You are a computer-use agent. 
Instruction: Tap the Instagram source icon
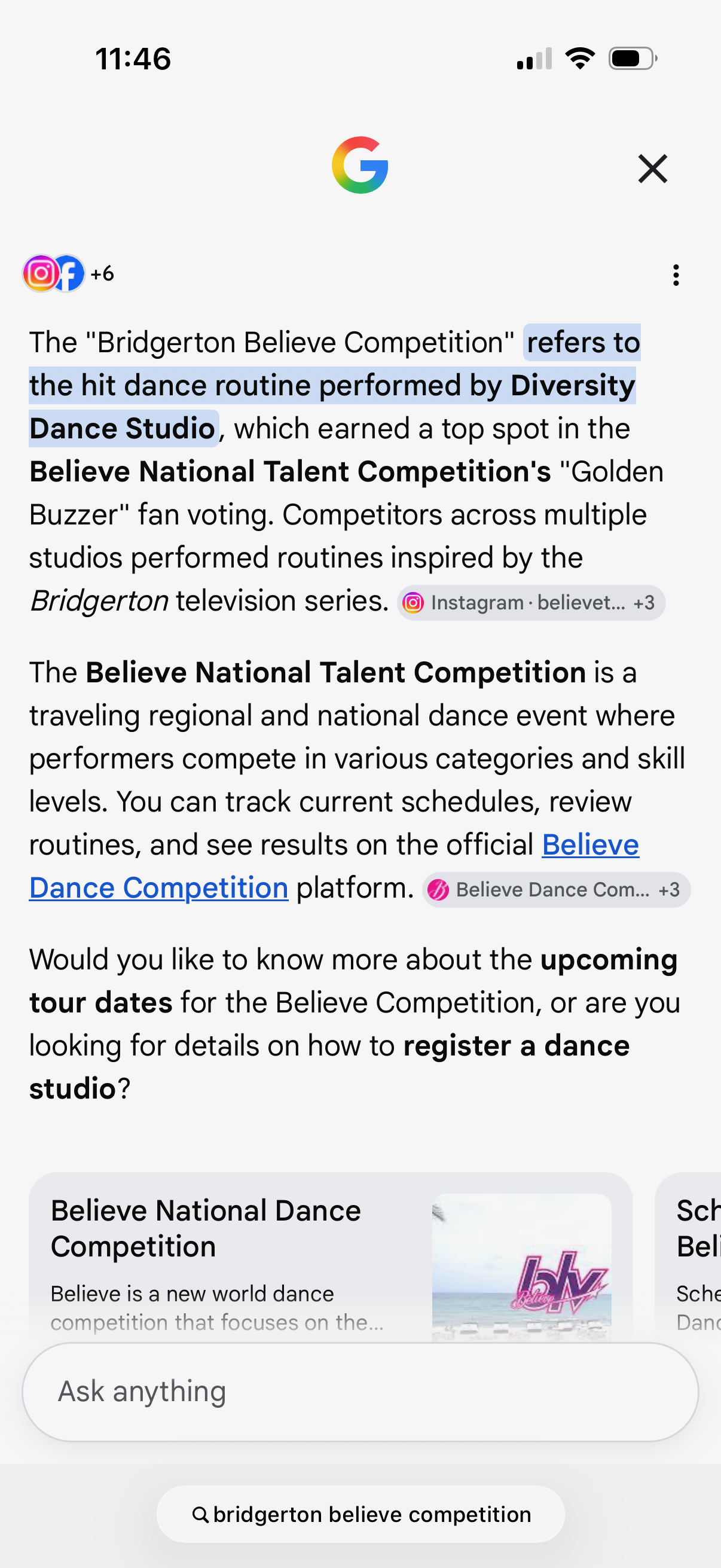tap(40, 273)
